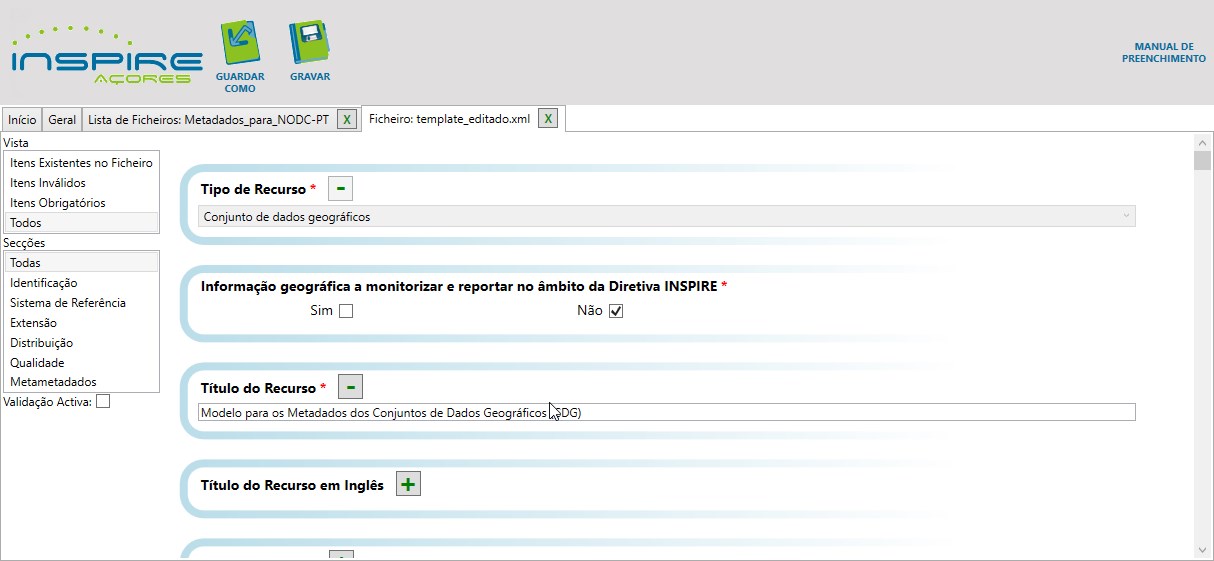
Task: Open the Tipo de Recurso dropdown
Action: click(666, 216)
